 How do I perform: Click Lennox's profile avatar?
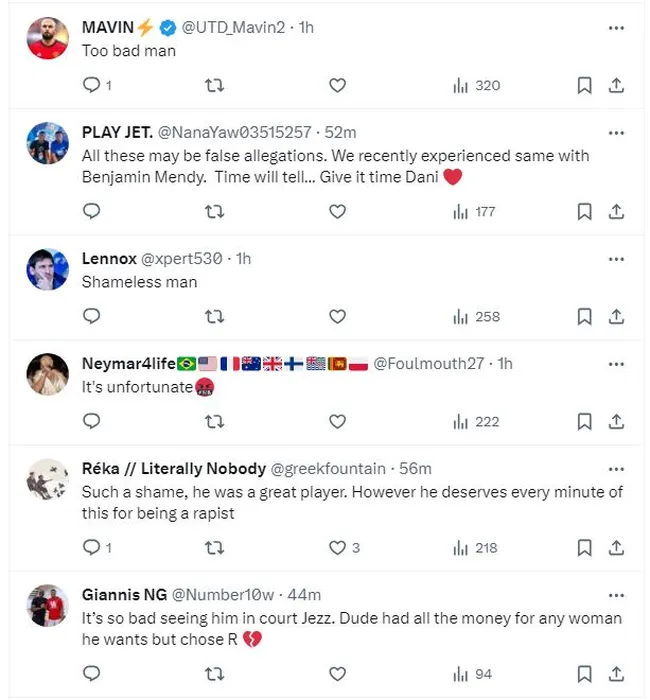click(48, 270)
